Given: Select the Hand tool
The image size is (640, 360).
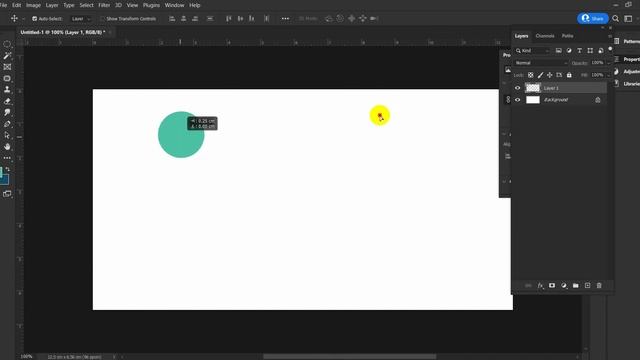Looking at the screenshot, I should point(7,147).
